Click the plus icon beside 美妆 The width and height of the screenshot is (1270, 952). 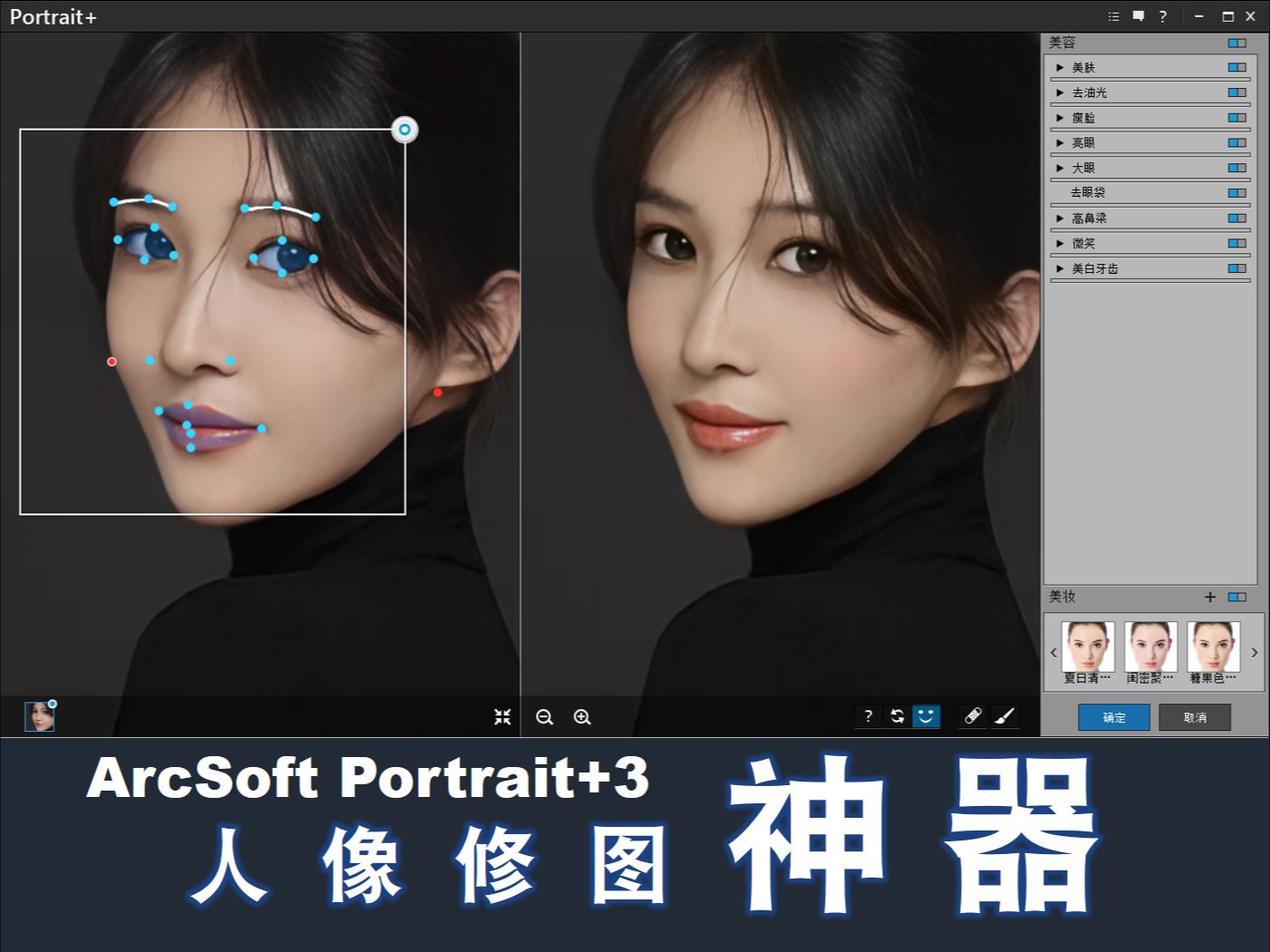[x=1210, y=597]
